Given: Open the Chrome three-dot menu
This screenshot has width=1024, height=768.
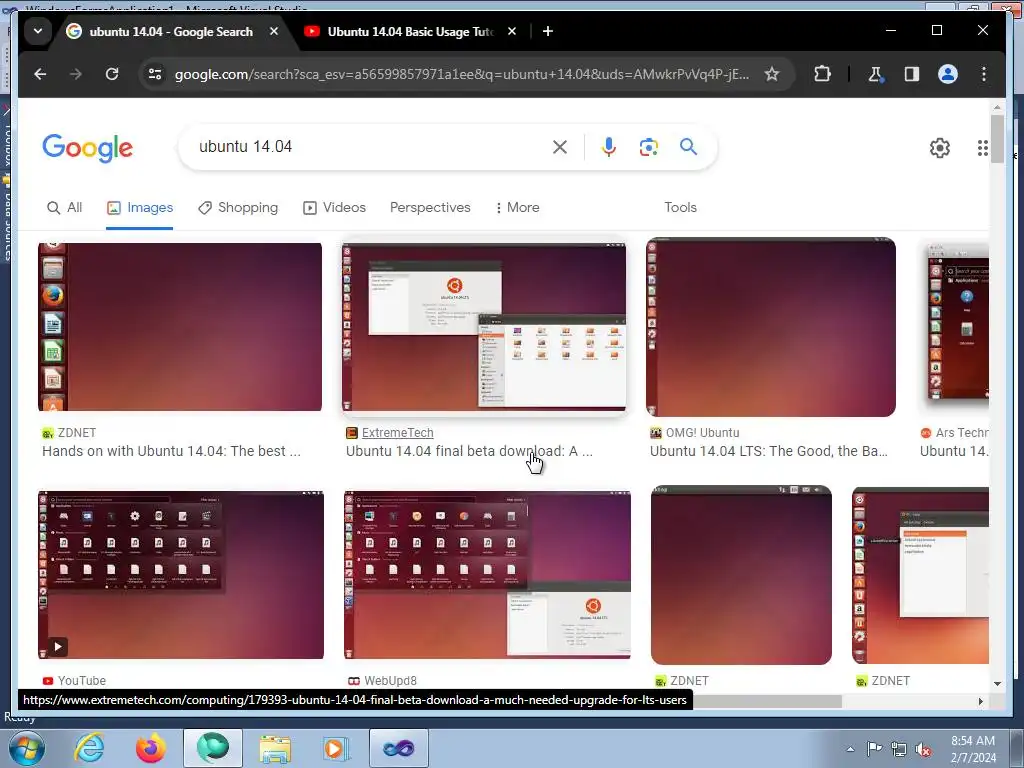Looking at the screenshot, I should (x=984, y=74).
